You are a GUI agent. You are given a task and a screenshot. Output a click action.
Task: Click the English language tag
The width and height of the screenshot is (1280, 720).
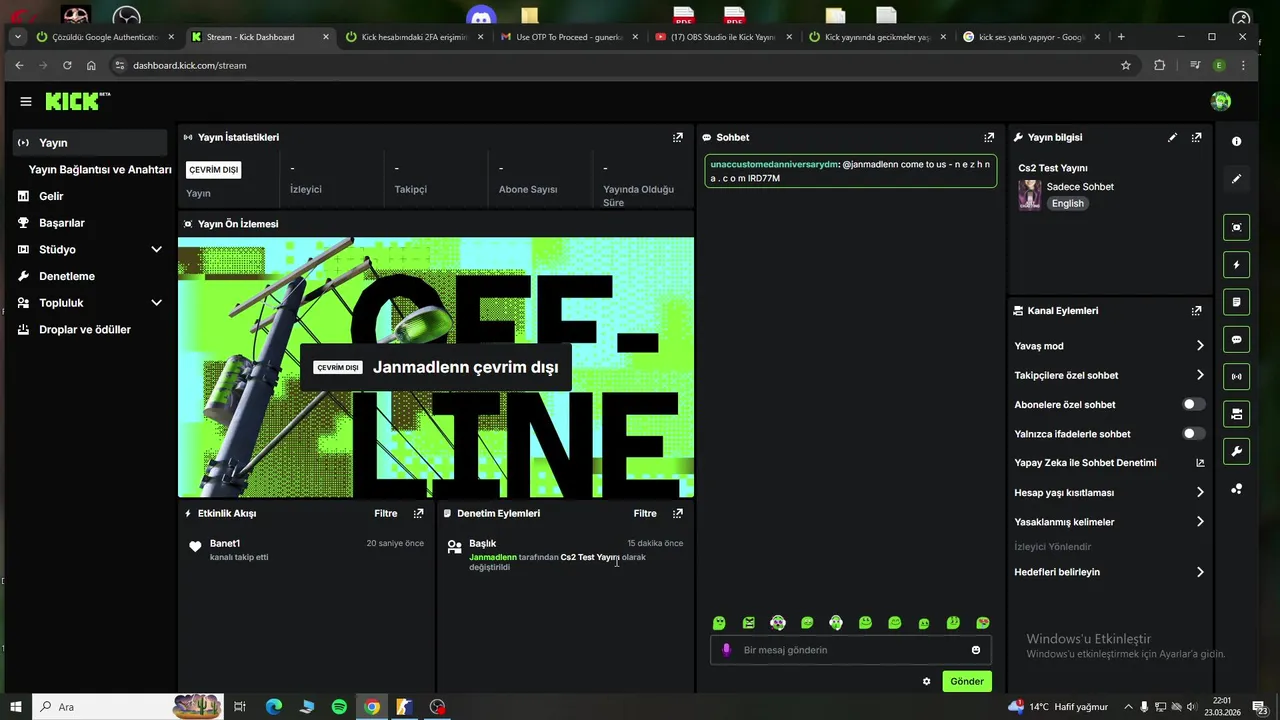click(1067, 203)
